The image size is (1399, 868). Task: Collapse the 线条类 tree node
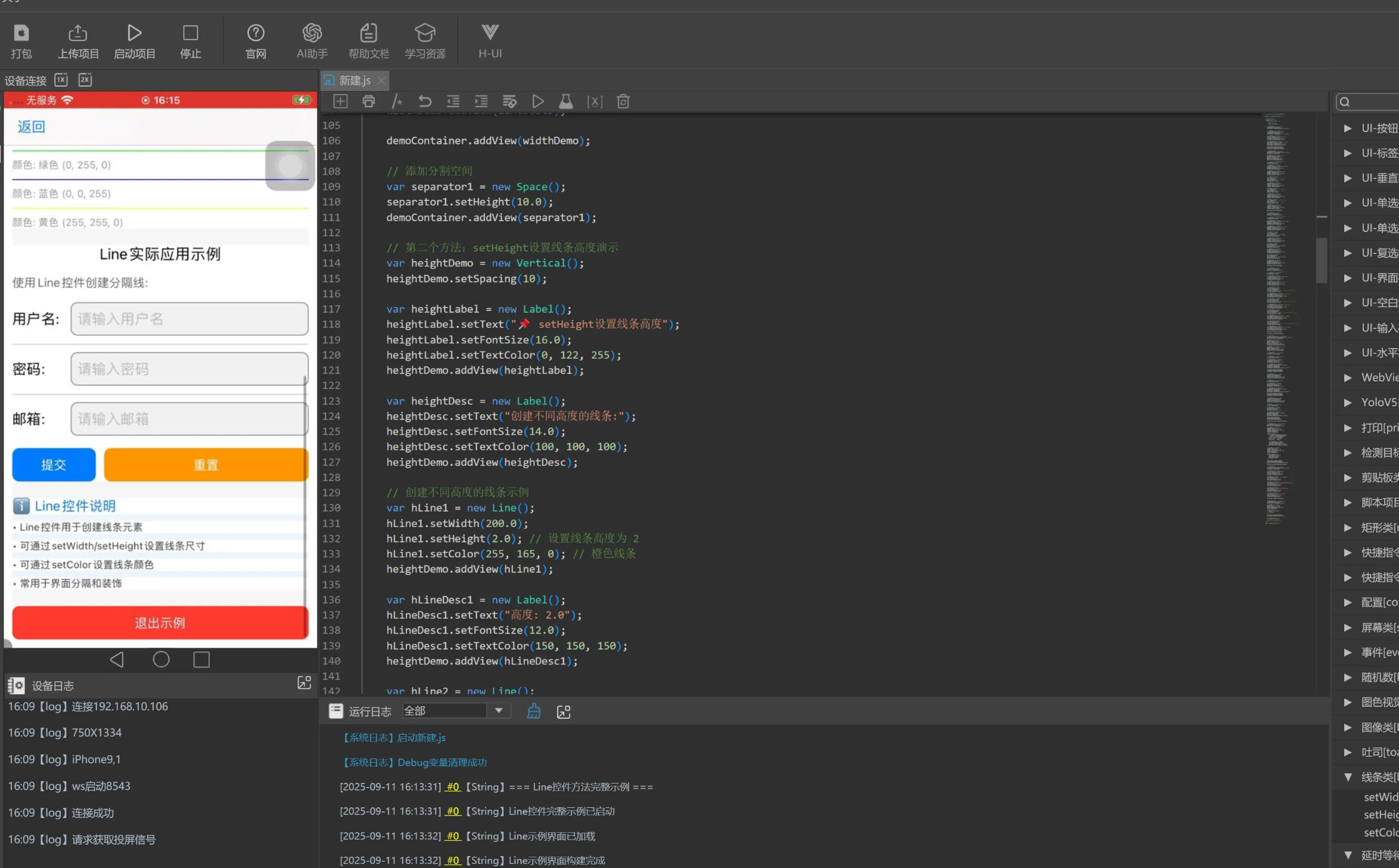[1348, 777]
